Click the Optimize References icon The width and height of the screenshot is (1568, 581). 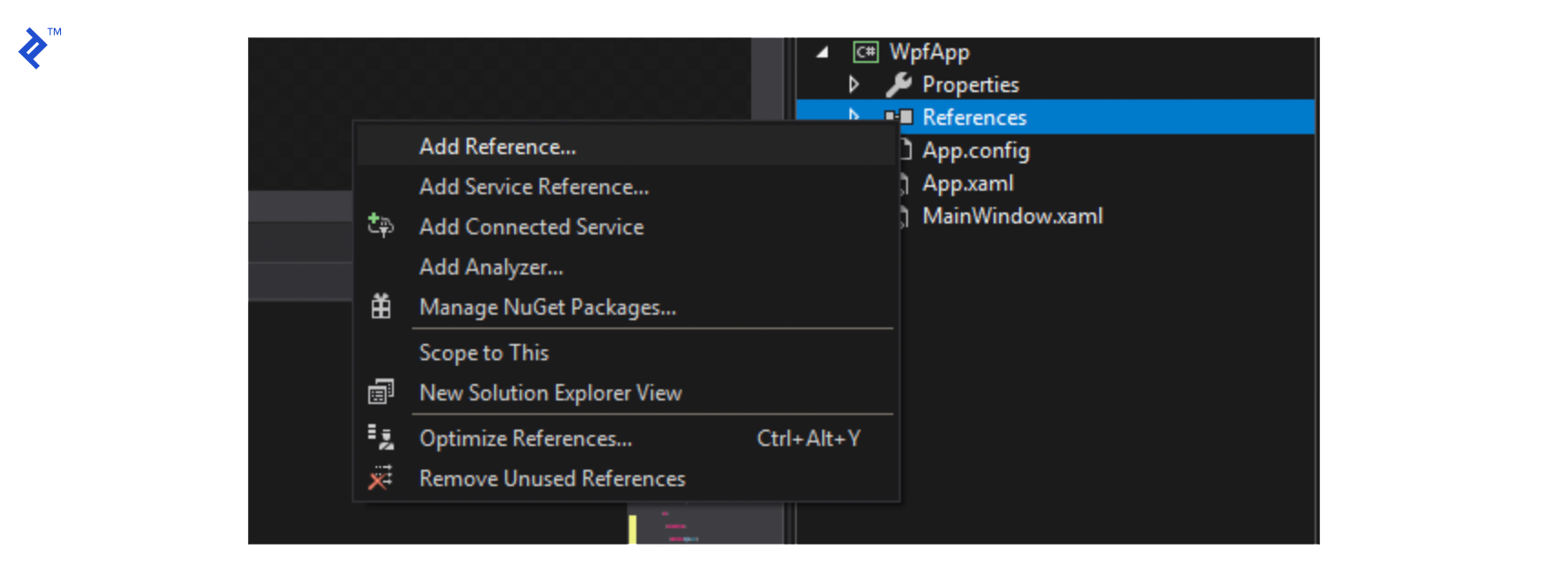tap(380, 438)
